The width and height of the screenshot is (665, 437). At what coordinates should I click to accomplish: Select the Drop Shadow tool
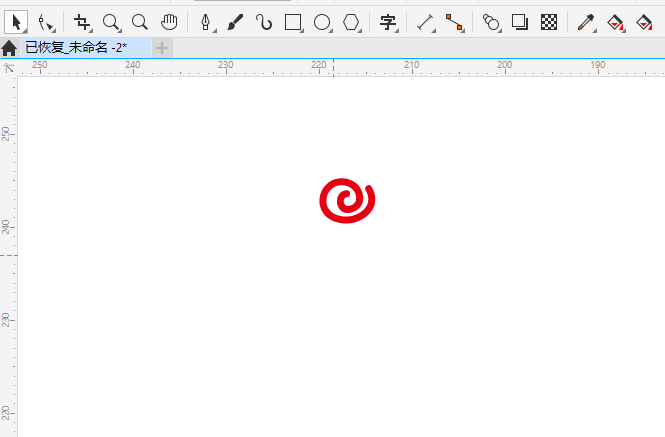520,22
